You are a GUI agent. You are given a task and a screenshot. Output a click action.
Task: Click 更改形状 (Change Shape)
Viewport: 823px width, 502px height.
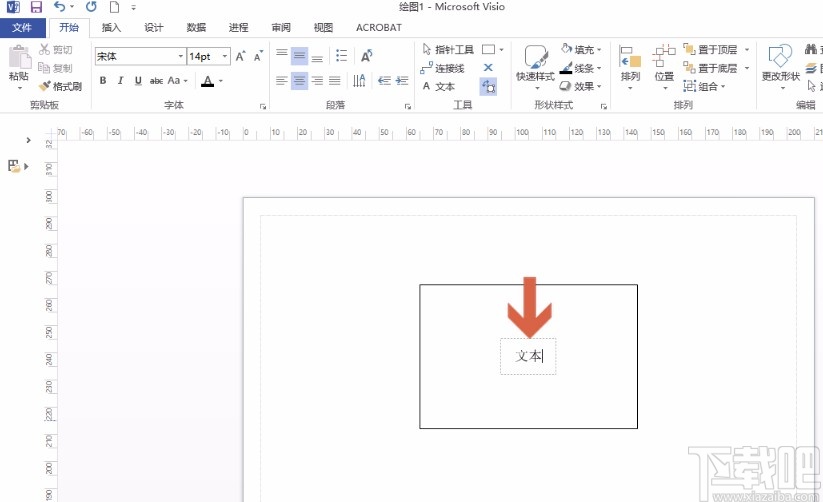780,67
